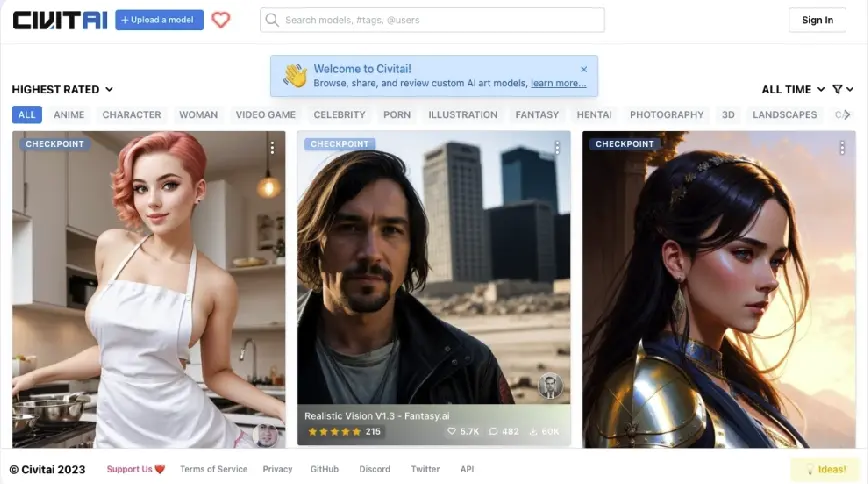Select the Anime tag filter
The height and width of the screenshot is (484, 868).
(x=69, y=115)
